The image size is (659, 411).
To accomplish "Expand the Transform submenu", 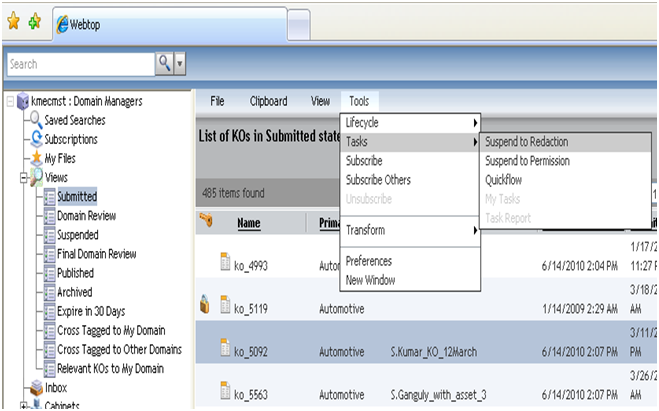I will (410, 230).
